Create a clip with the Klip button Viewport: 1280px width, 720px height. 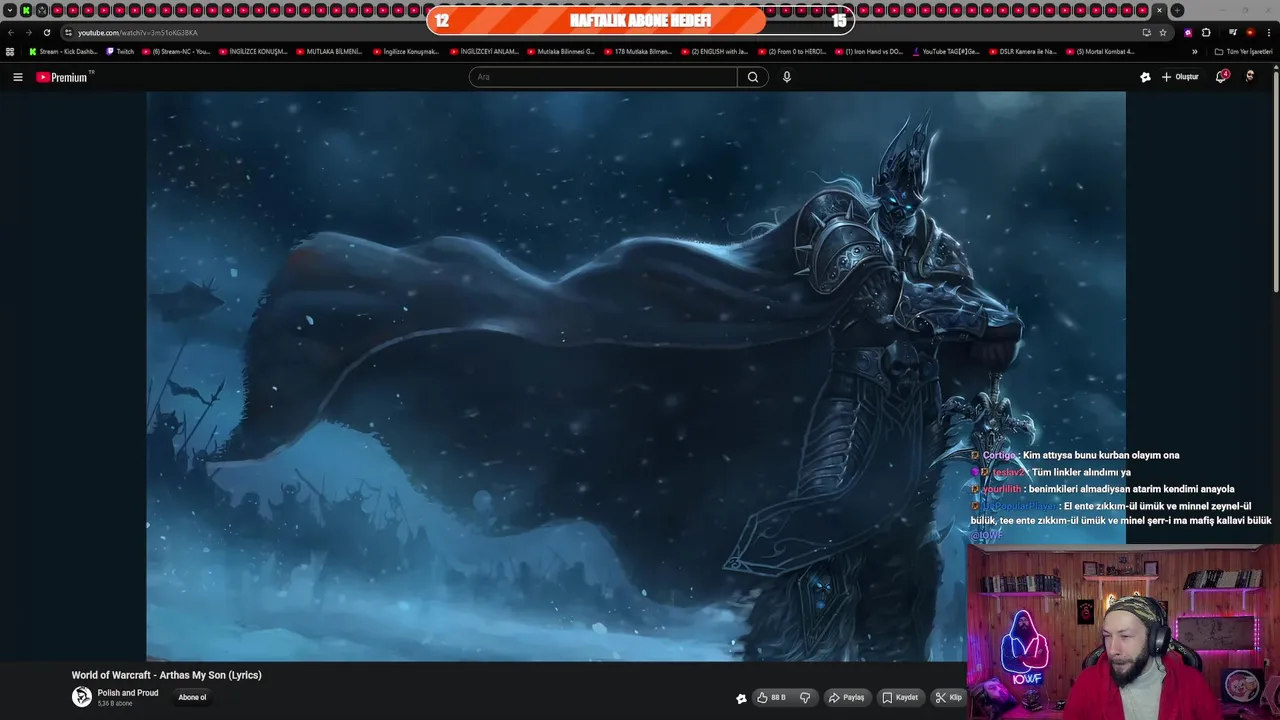pos(948,698)
